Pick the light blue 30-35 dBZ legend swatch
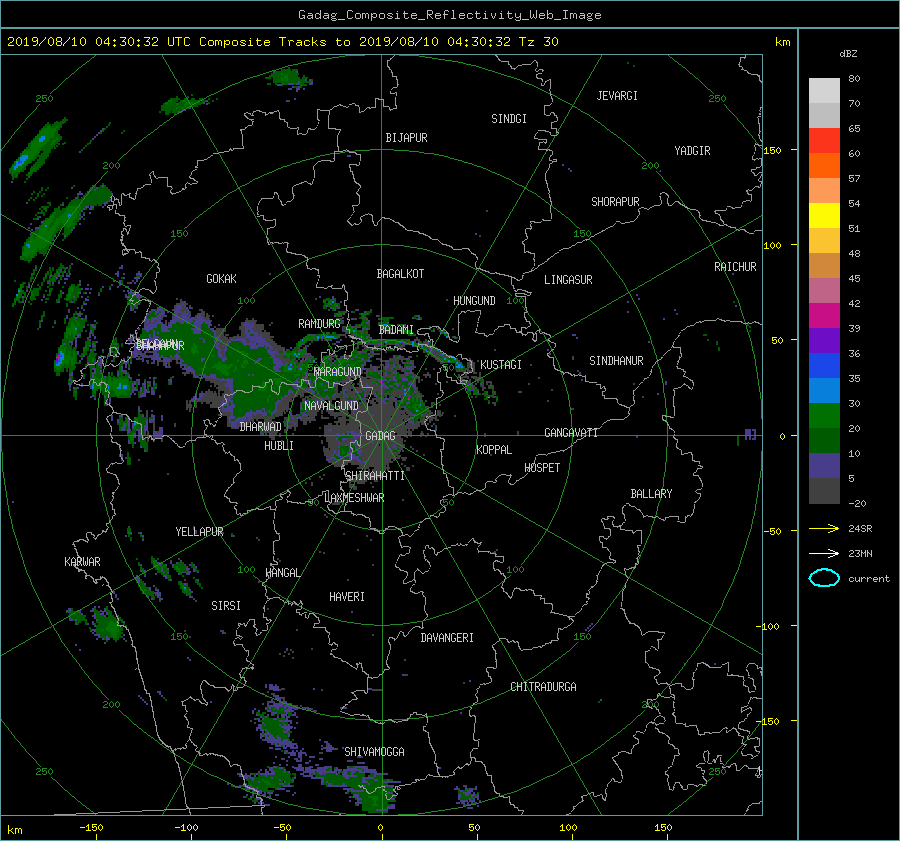 click(x=824, y=390)
